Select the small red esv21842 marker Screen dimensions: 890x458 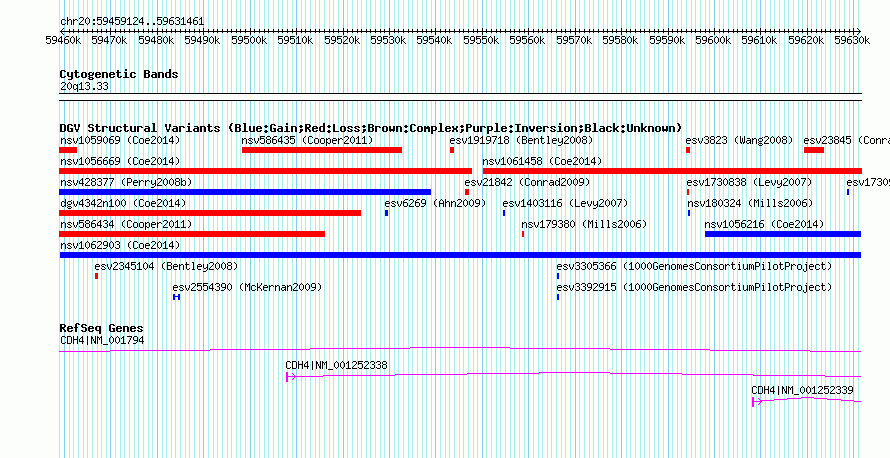pyautogui.click(x=467, y=192)
